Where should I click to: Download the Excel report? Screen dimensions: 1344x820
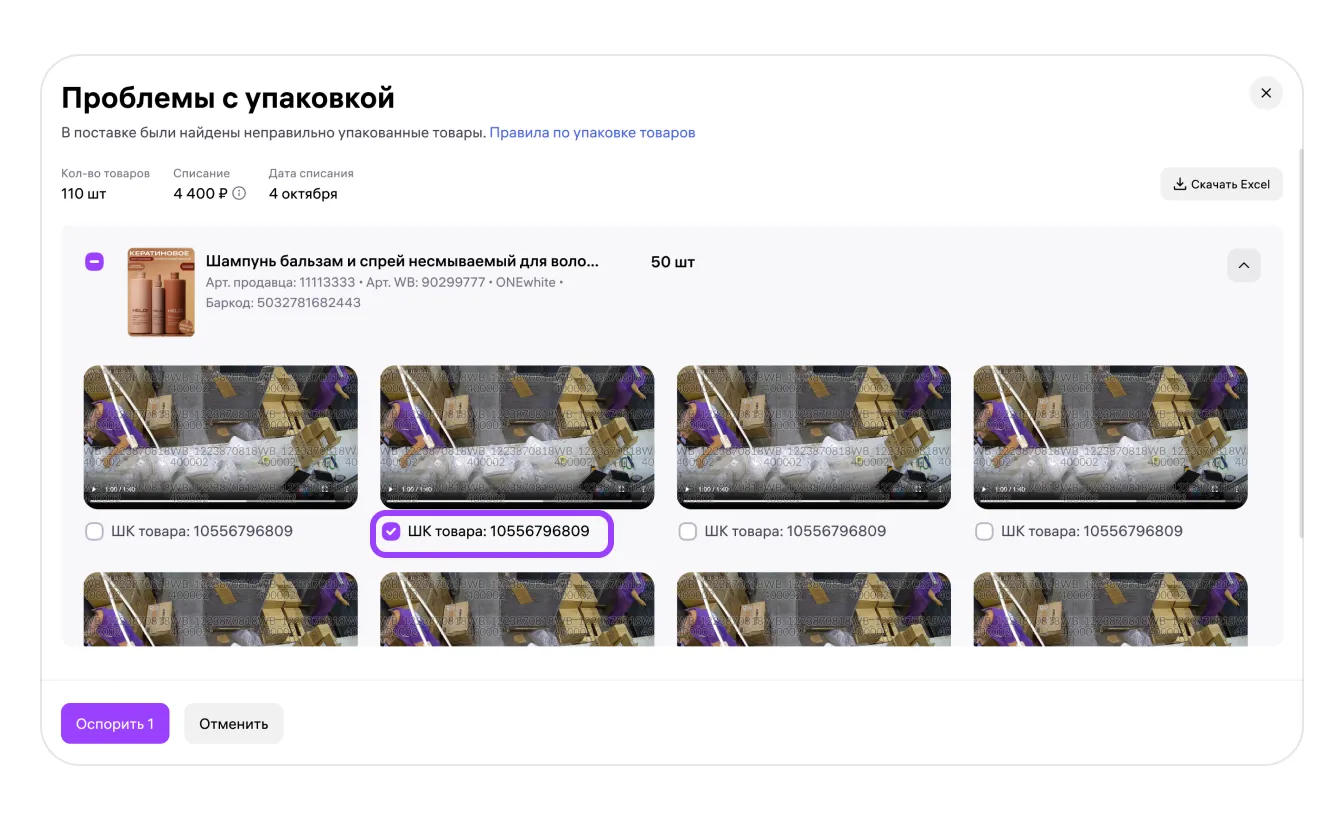pyautogui.click(x=1221, y=184)
